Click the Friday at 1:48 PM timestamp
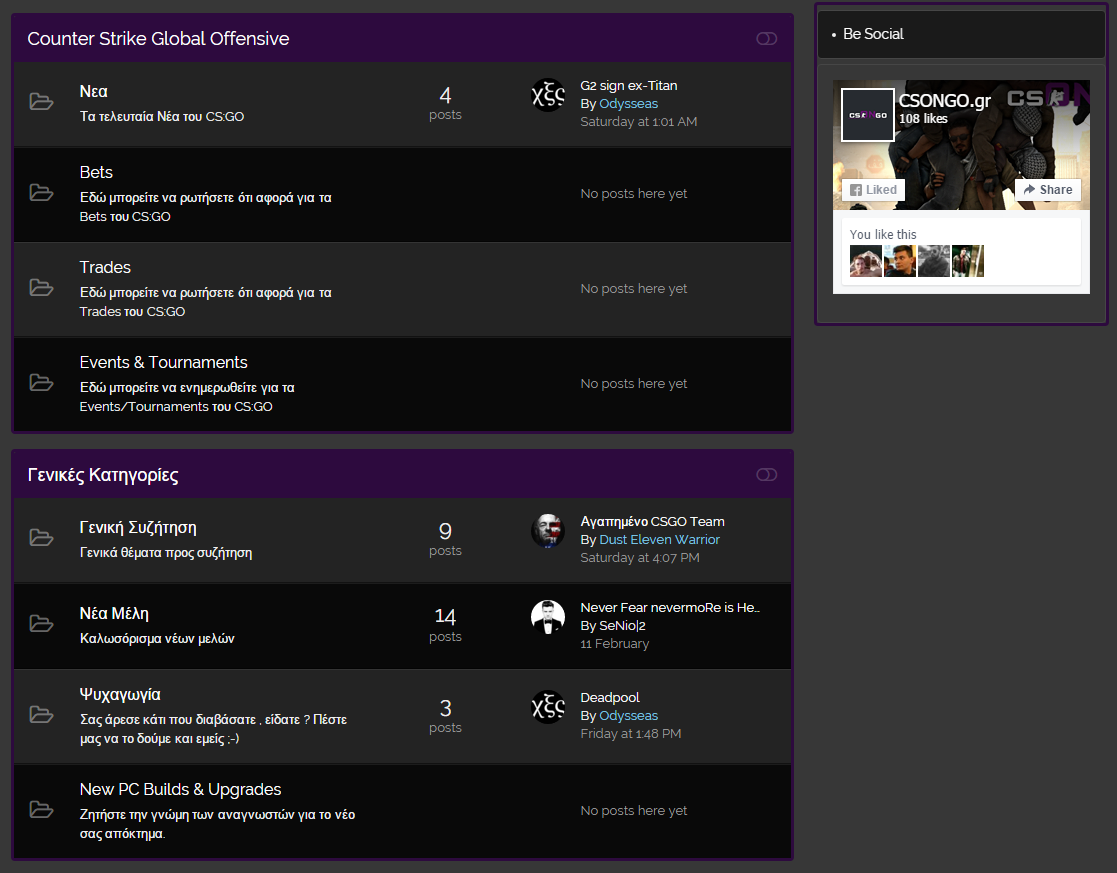This screenshot has width=1117, height=873. [630, 733]
